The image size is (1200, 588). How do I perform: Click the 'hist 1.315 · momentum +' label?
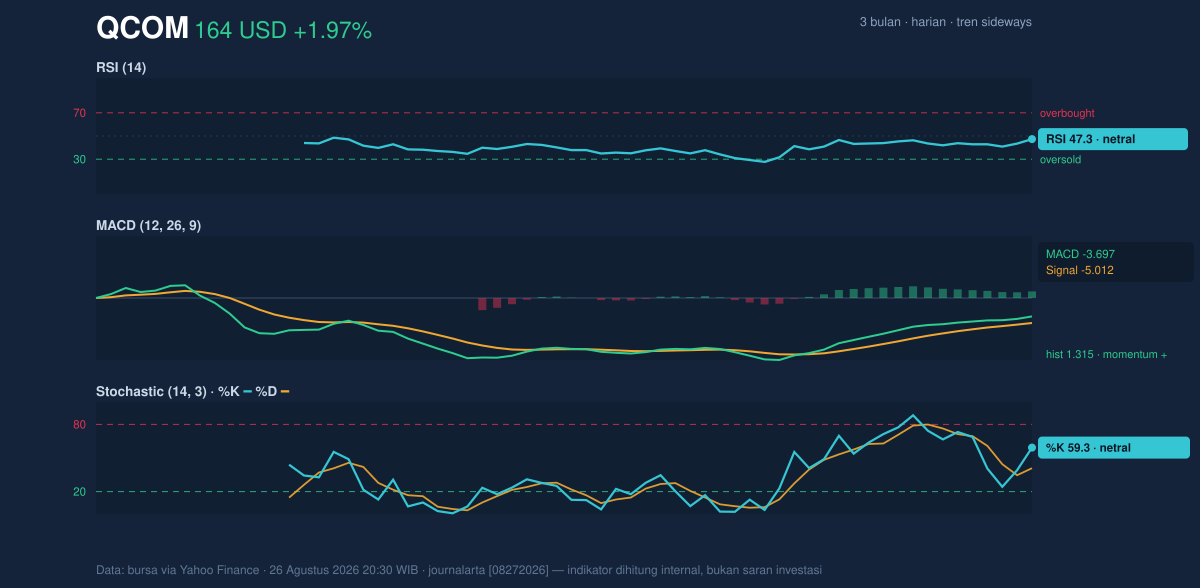coord(1107,355)
